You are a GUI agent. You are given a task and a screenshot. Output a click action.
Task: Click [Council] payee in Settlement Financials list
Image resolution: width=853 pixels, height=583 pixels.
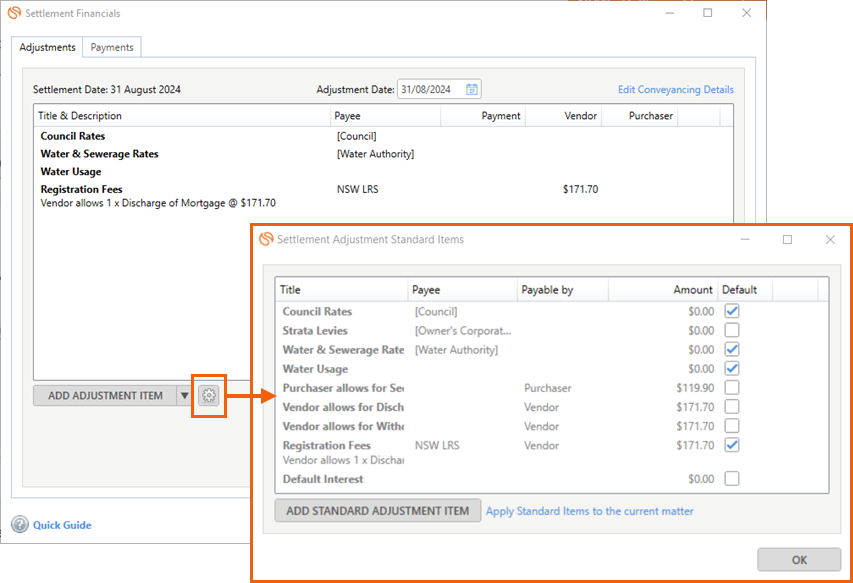[356, 136]
